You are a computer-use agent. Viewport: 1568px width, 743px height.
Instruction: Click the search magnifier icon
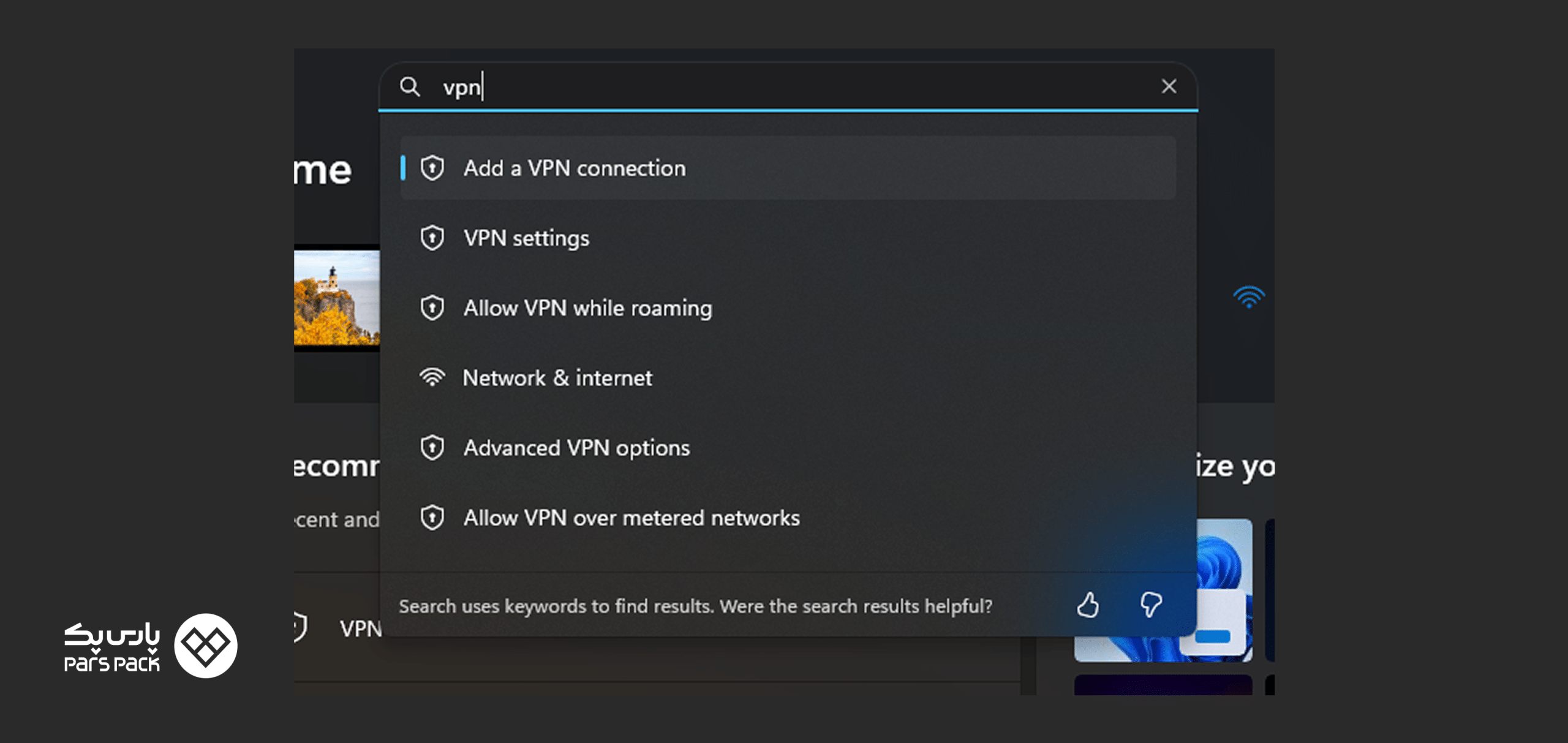(x=410, y=86)
